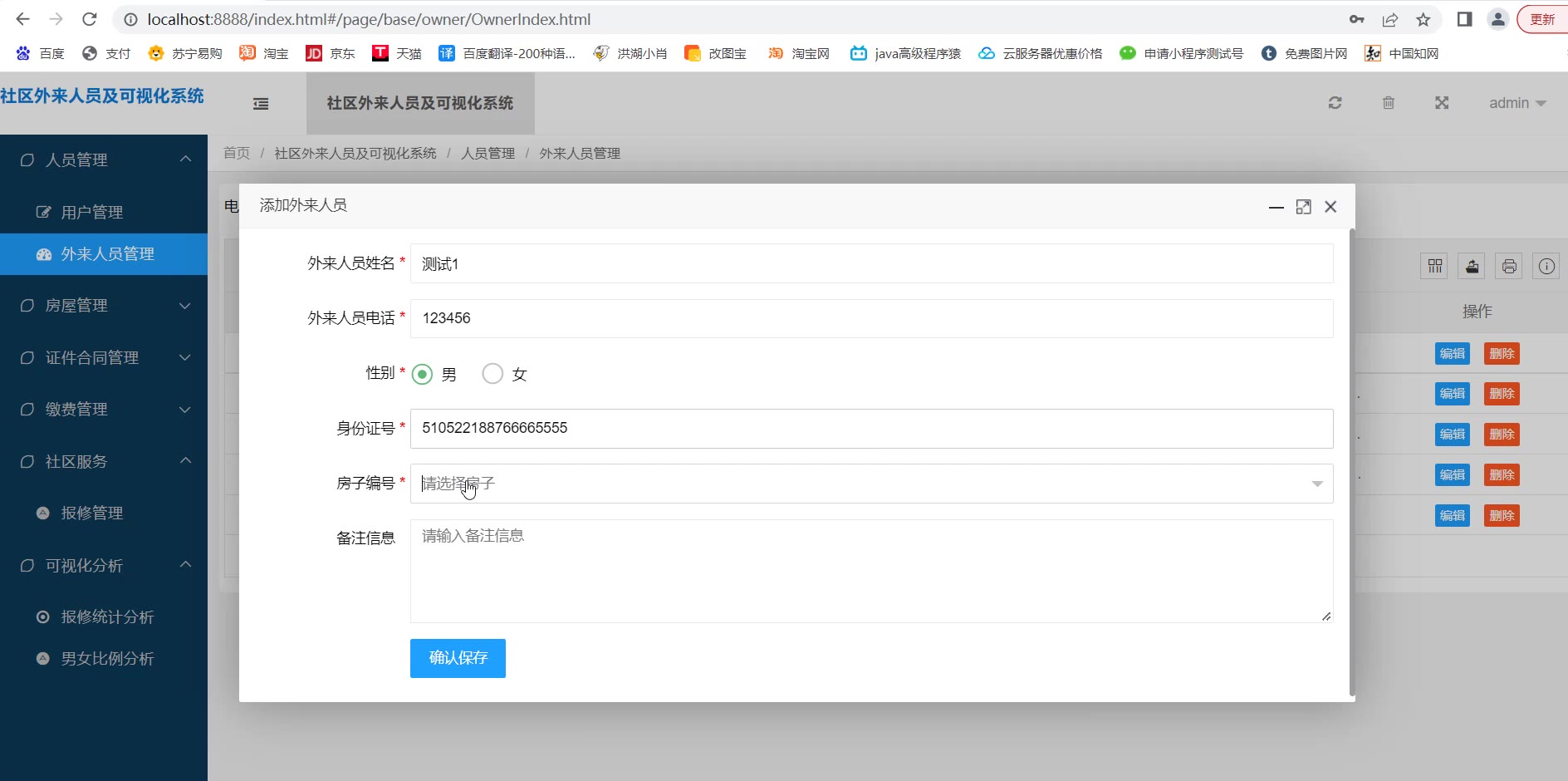The image size is (1568, 781).
Task: Go back with browser back arrow
Action: pos(22,19)
